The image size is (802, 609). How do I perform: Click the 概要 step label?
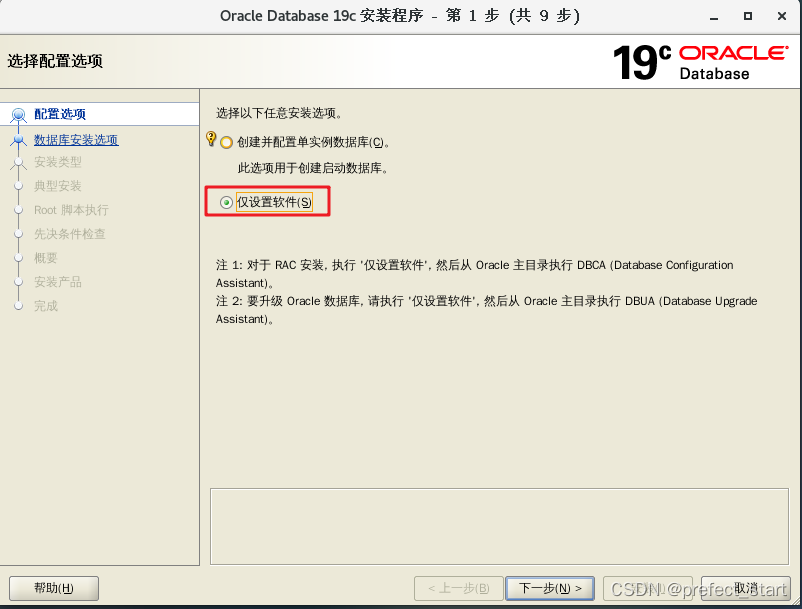point(46,258)
